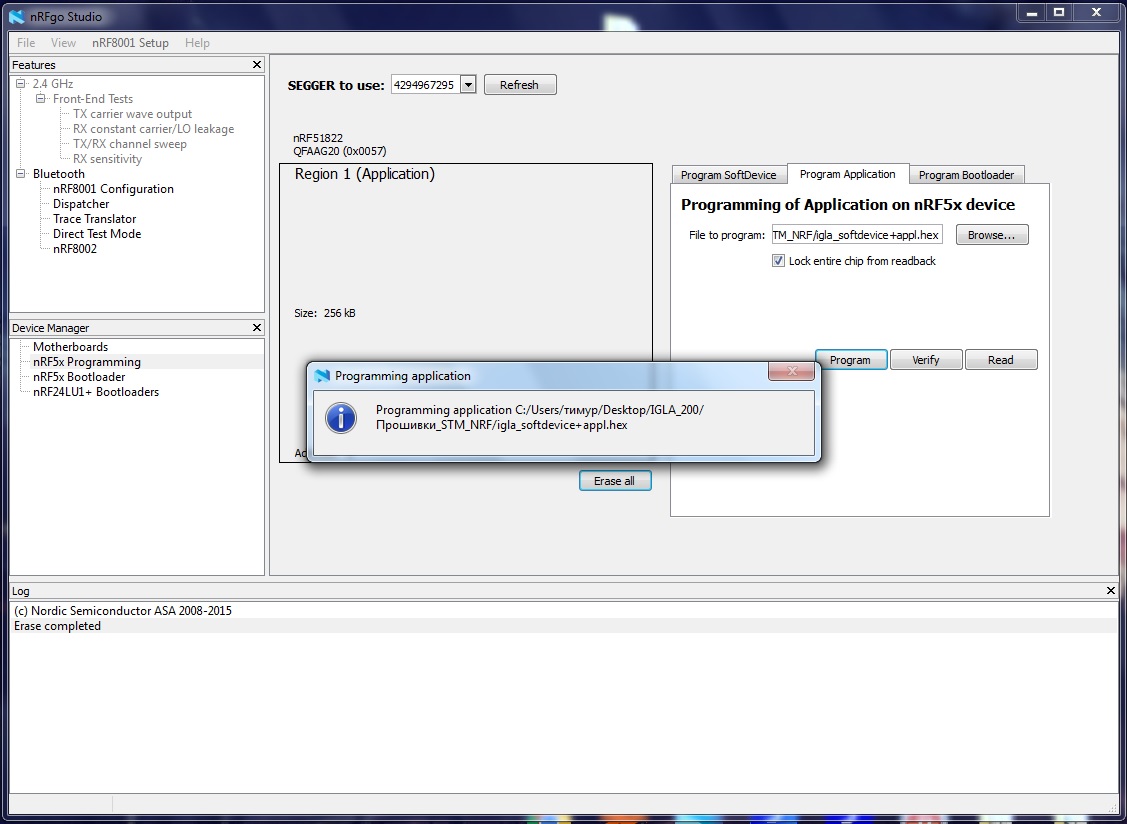This screenshot has height=824, width=1127.
Task: Toggle Lock entire chip from readback
Action: pos(778,261)
